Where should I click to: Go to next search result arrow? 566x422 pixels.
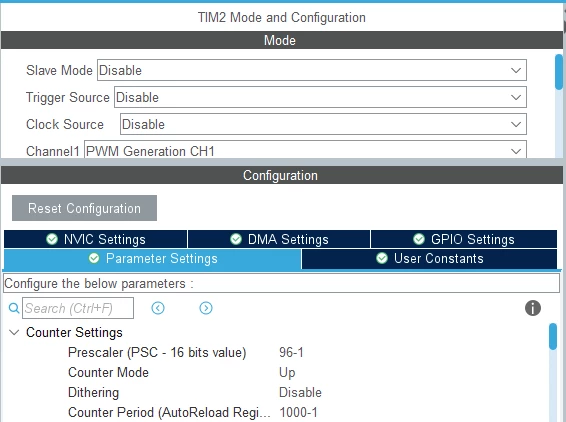(206, 308)
